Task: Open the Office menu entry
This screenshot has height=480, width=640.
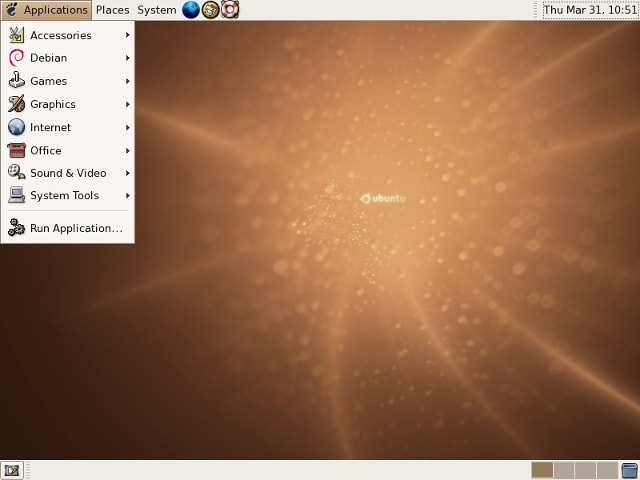Action: (68, 150)
